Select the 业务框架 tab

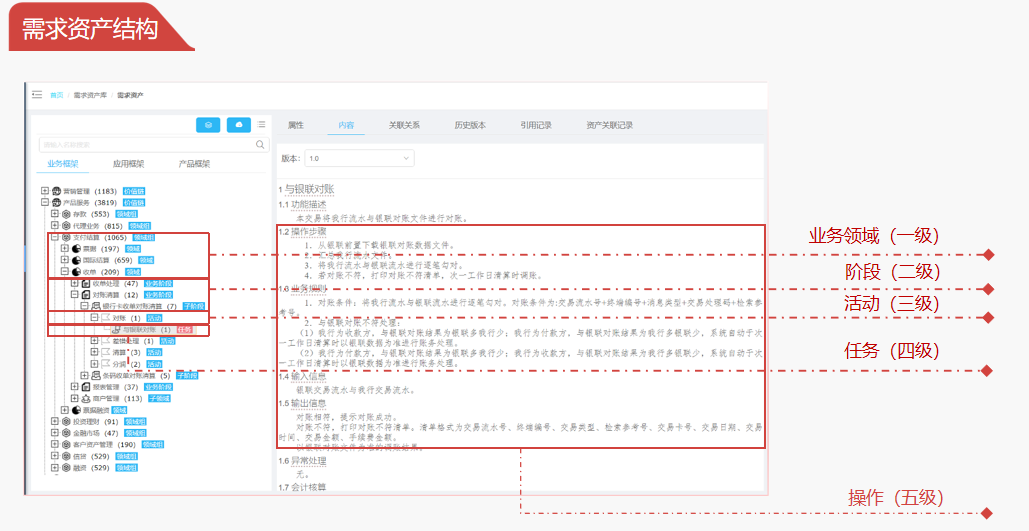[x=63, y=163]
